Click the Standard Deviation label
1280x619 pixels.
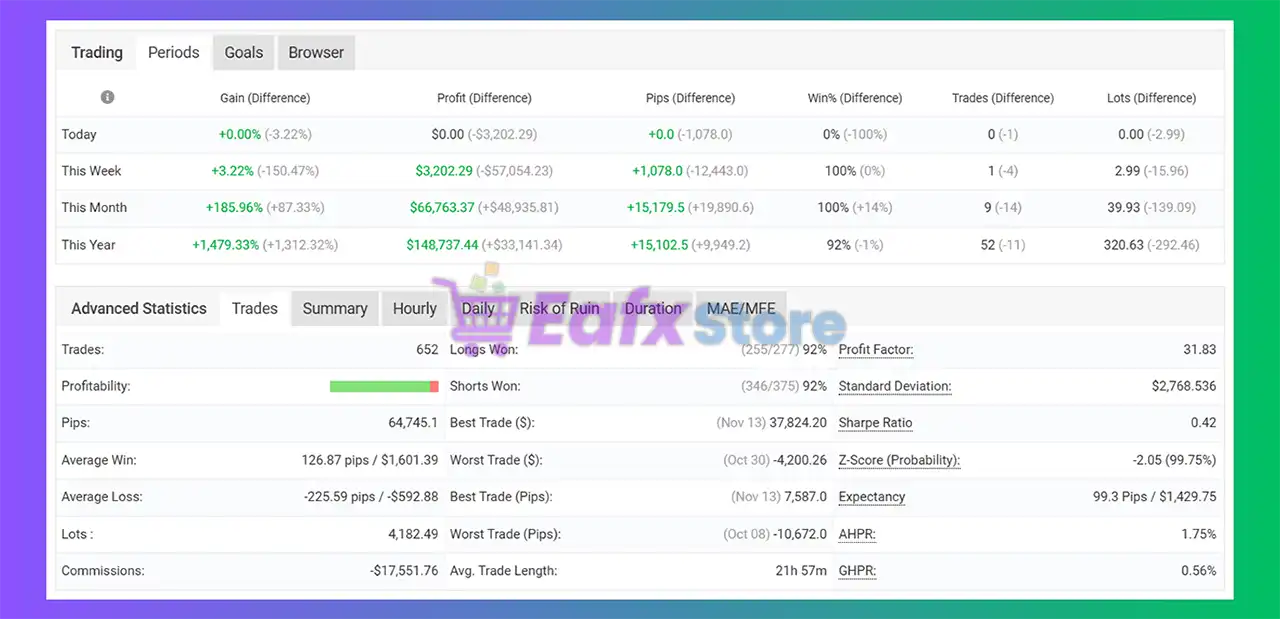894,386
